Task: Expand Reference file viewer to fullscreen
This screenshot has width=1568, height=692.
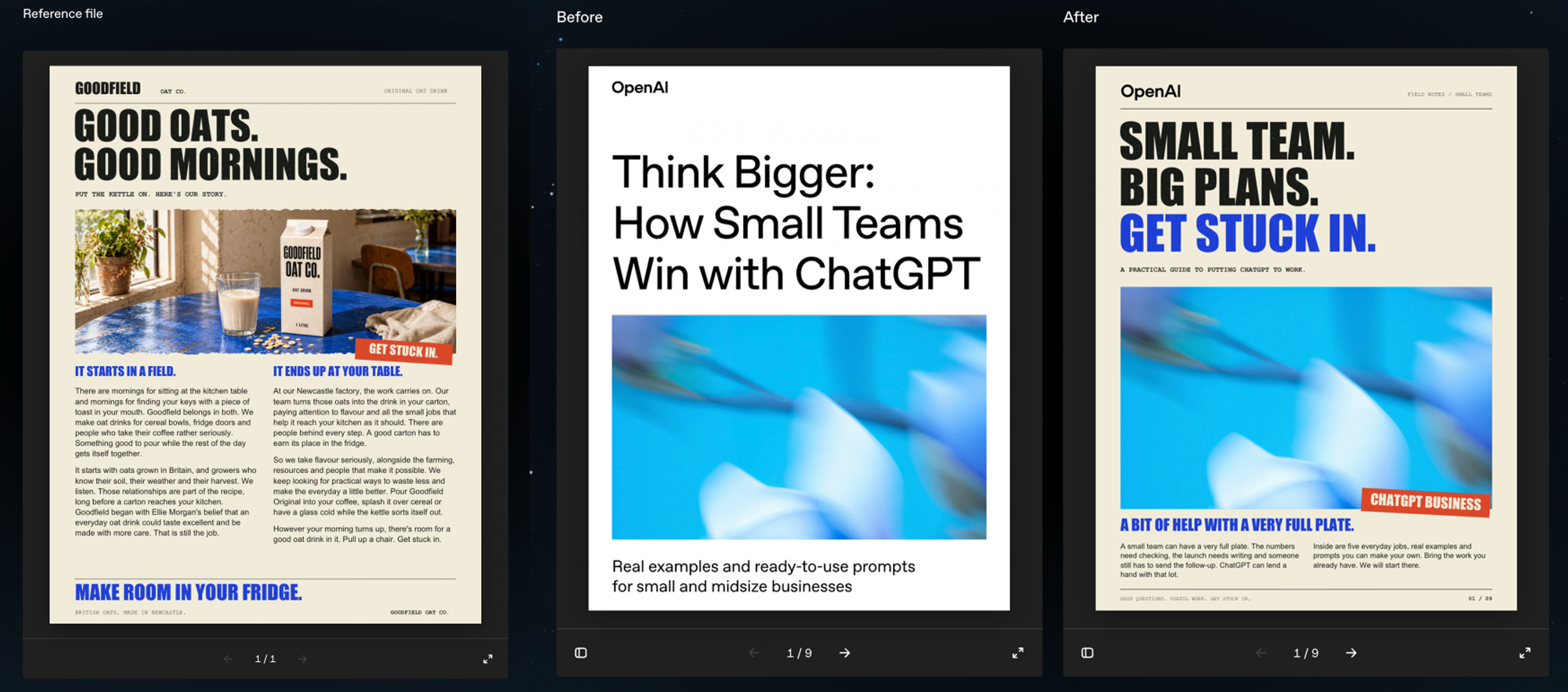Action: tap(487, 659)
